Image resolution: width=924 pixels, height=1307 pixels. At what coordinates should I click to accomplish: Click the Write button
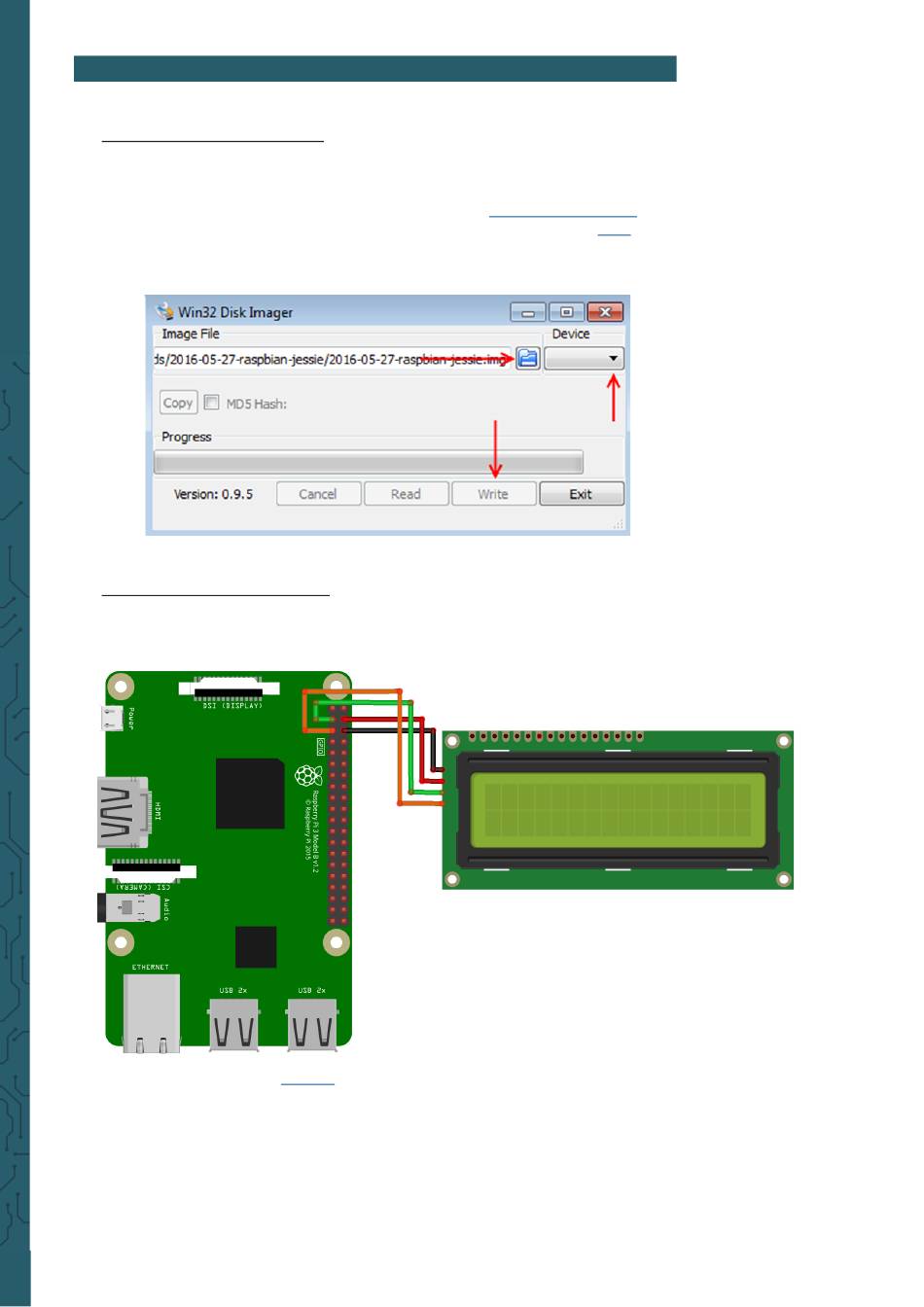pos(493,494)
